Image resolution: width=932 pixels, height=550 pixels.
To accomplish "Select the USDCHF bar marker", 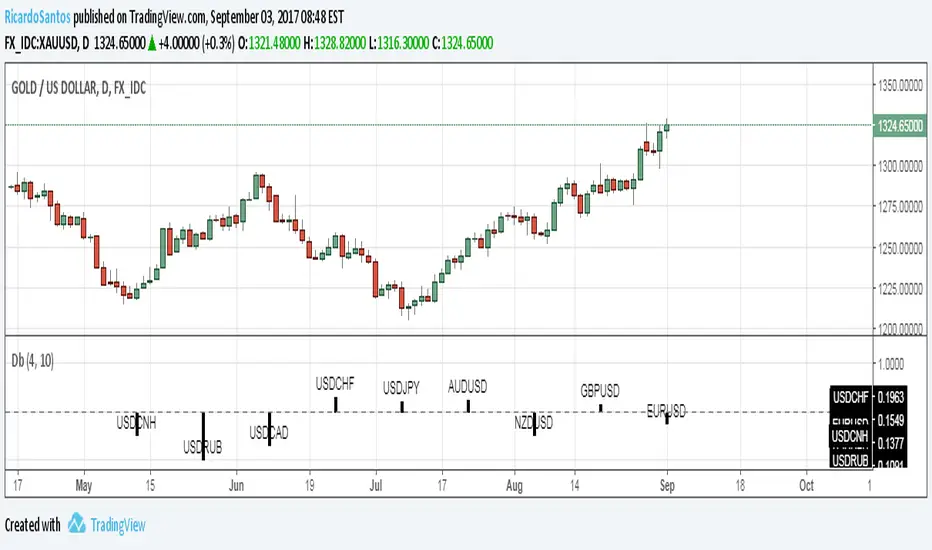I will (336, 404).
